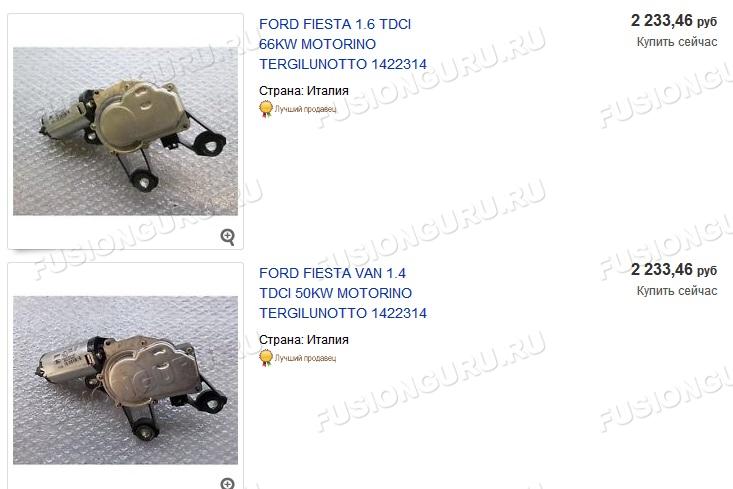Open the first wiper motor product photo

(x=125, y=131)
